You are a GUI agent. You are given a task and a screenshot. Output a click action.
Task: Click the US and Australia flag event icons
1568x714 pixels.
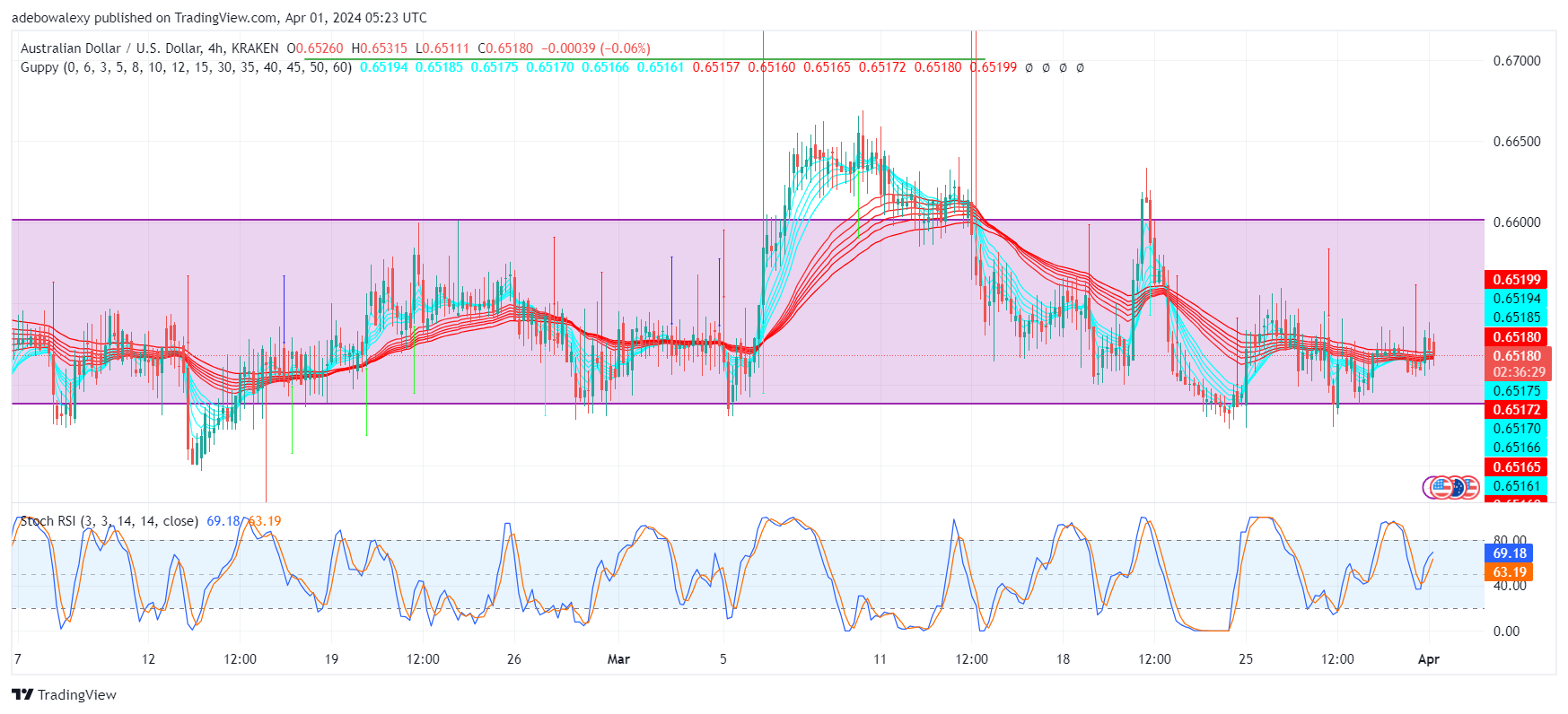coord(1450,487)
